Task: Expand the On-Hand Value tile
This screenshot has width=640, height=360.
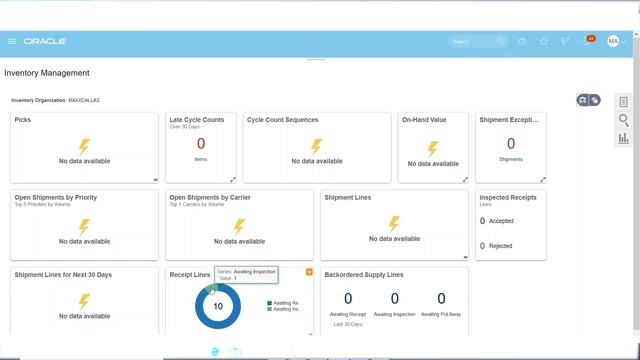Action: 465,180
